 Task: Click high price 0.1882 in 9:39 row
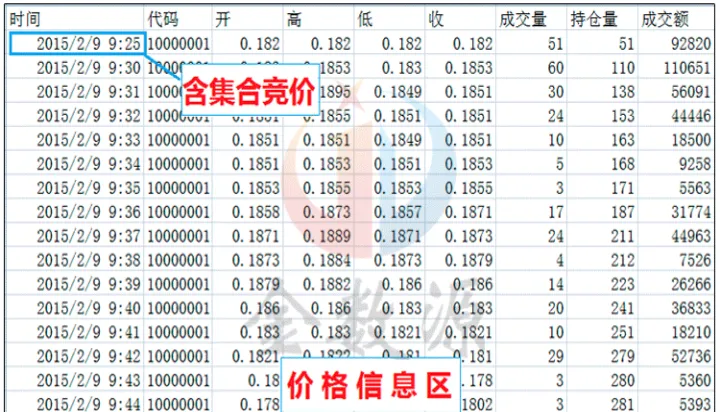[x=326, y=284]
